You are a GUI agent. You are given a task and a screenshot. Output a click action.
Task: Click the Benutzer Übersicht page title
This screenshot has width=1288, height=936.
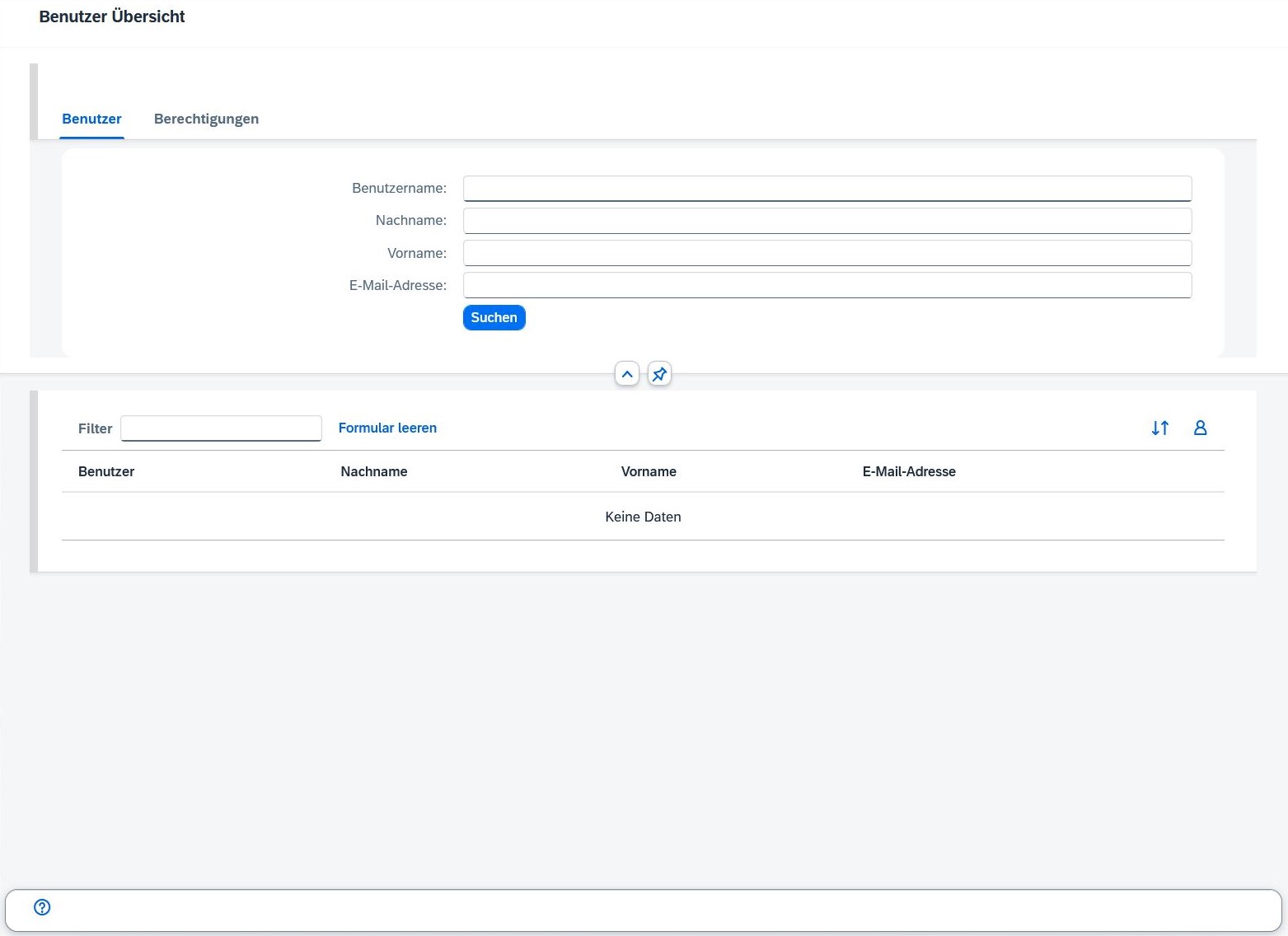click(x=112, y=16)
